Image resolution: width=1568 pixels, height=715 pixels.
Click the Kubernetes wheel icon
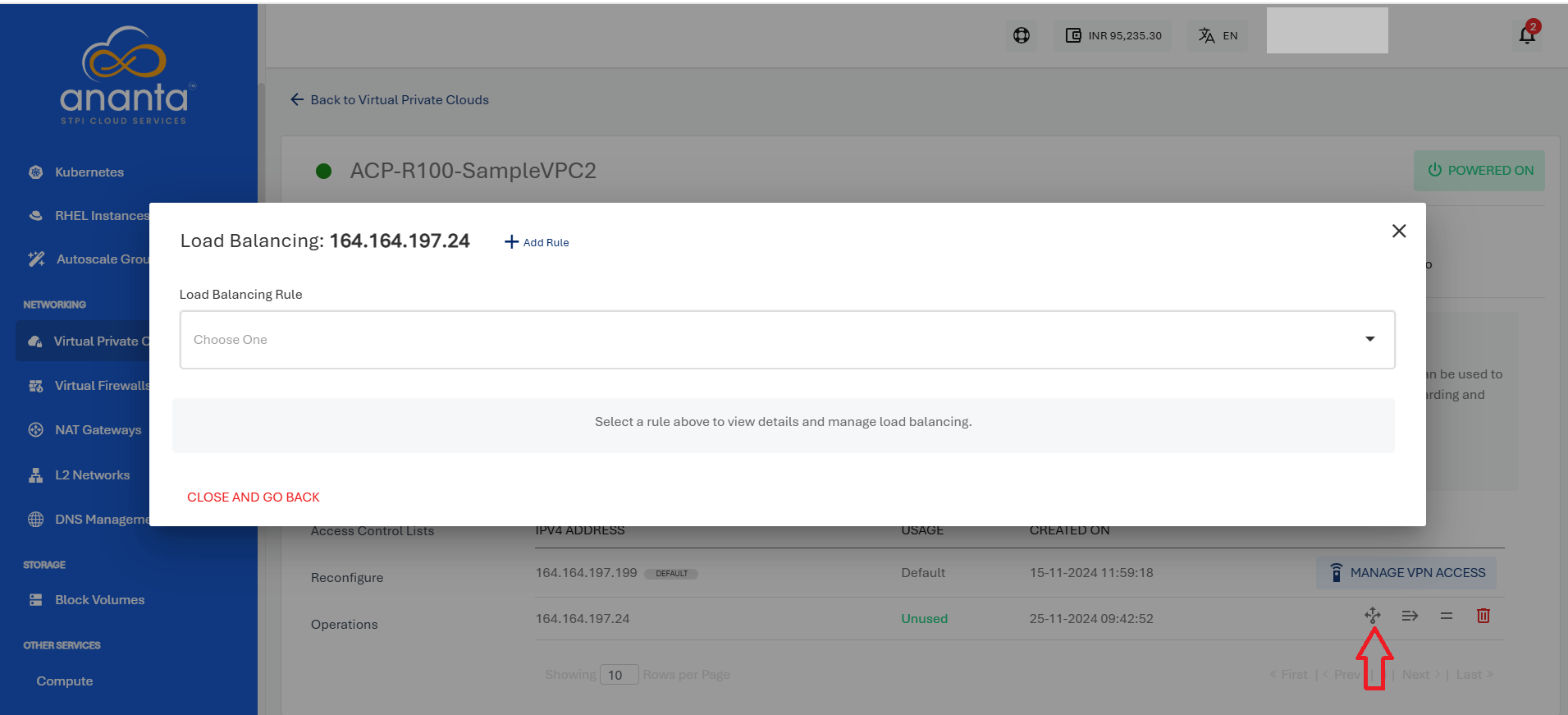(x=35, y=172)
